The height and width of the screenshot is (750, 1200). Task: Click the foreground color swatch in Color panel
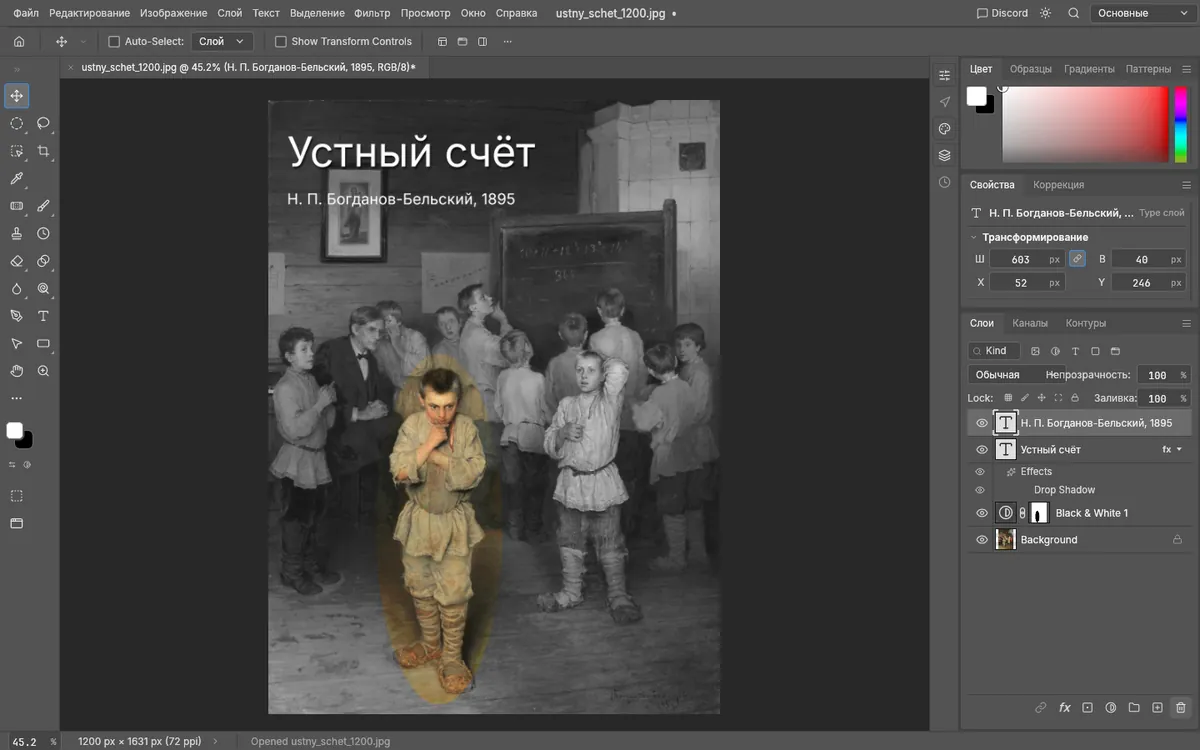point(976,96)
